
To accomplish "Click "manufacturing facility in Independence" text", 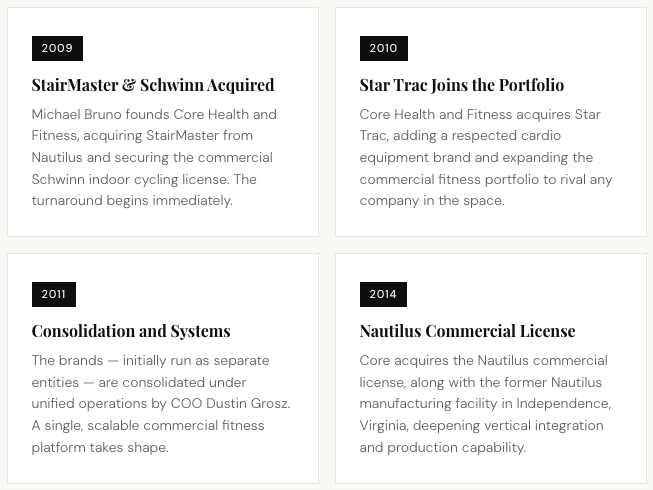I will pyautogui.click(x=482, y=403).
